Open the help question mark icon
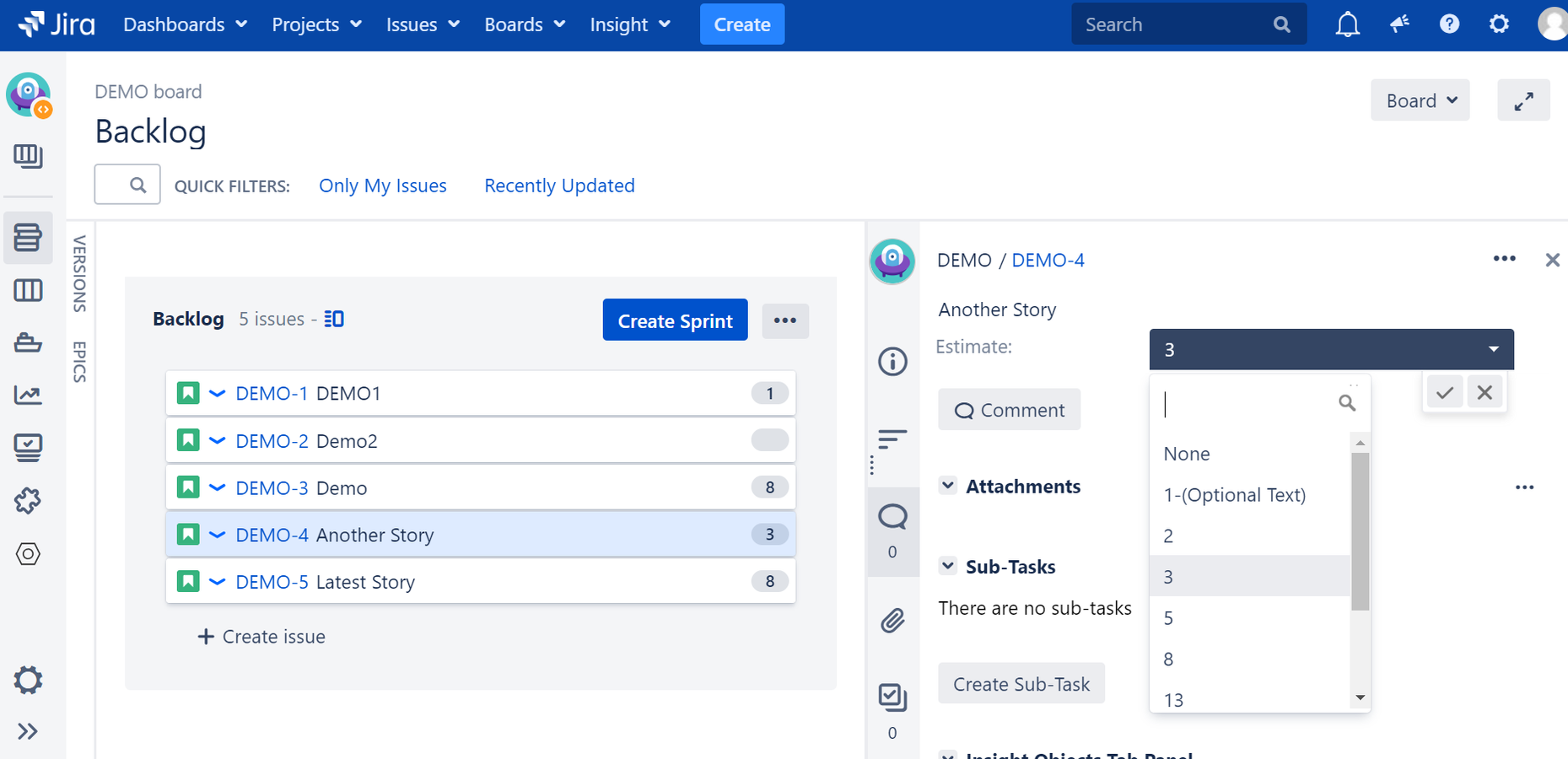 [1449, 24]
